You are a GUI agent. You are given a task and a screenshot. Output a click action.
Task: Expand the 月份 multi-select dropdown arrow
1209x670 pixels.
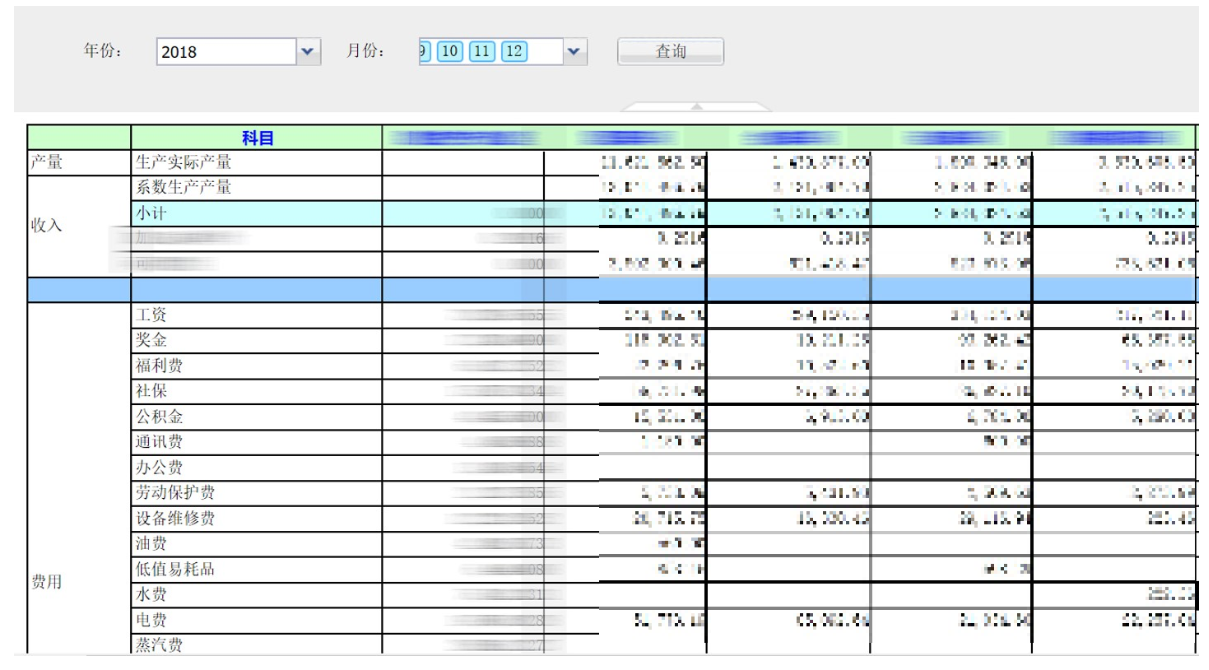(574, 51)
